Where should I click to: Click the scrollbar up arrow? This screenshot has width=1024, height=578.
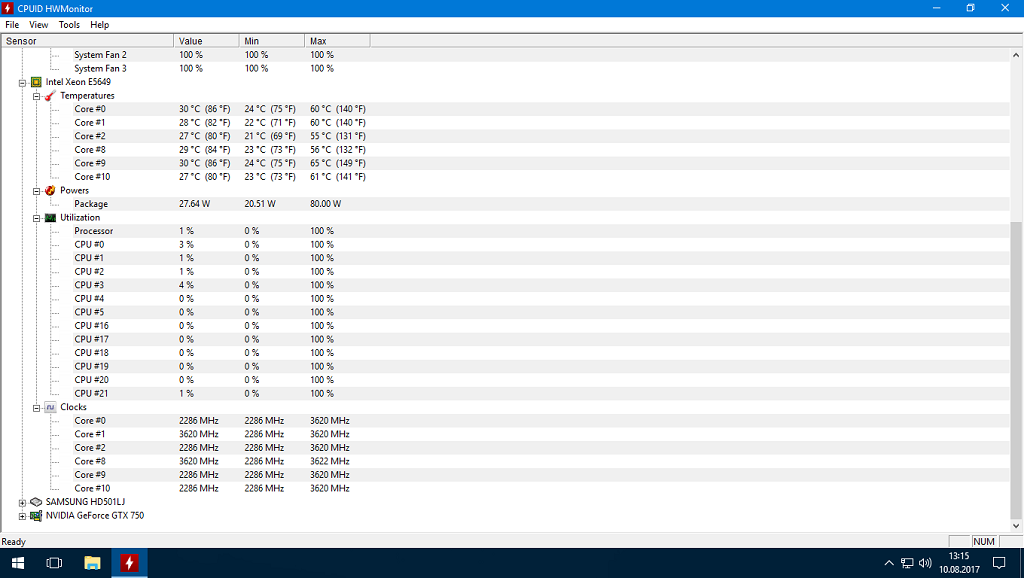[x=1016, y=55]
